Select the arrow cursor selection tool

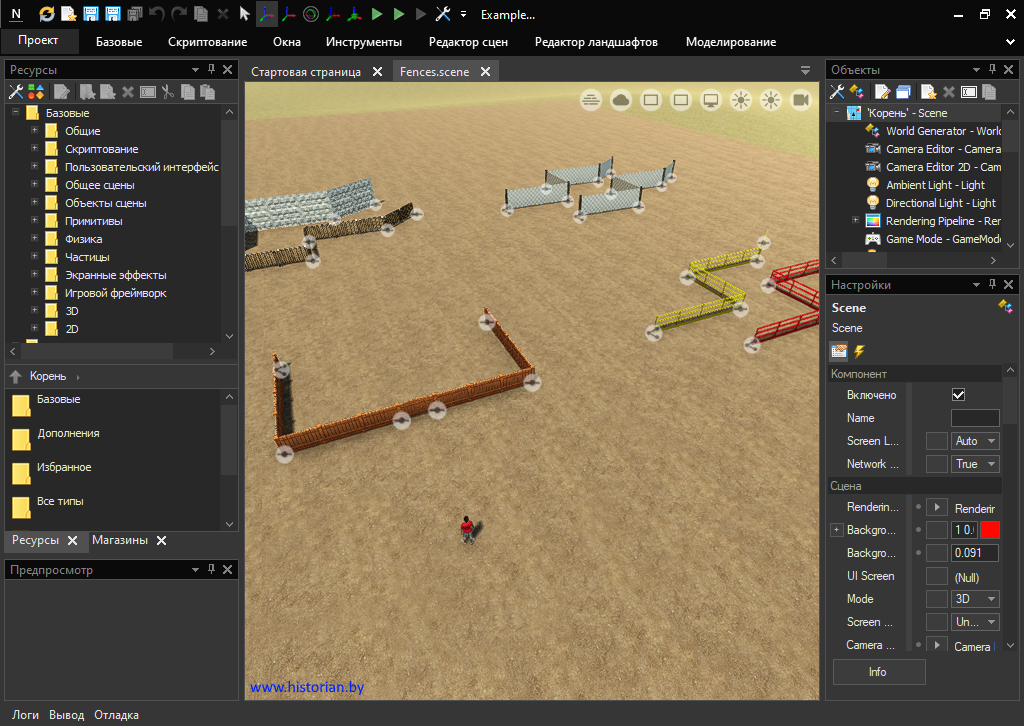(x=244, y=14)
